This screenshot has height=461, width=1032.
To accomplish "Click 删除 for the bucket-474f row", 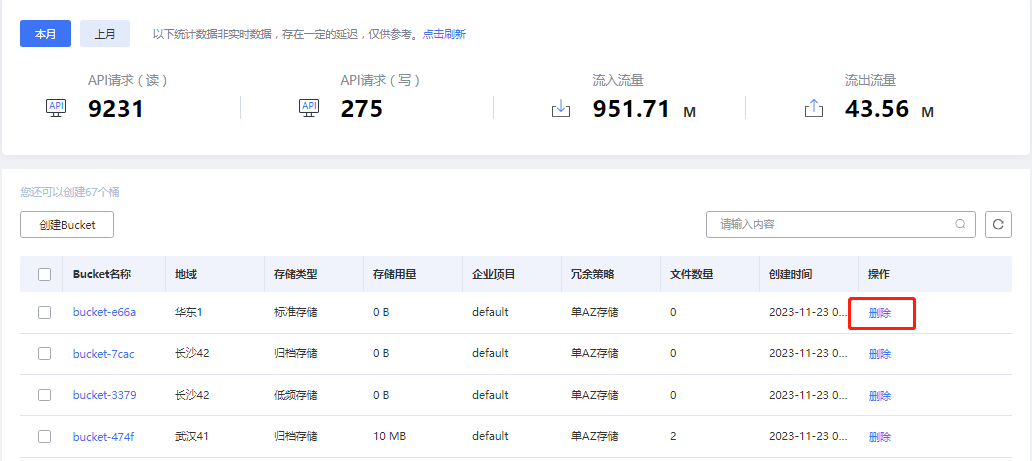I will [x=880, y=437].
